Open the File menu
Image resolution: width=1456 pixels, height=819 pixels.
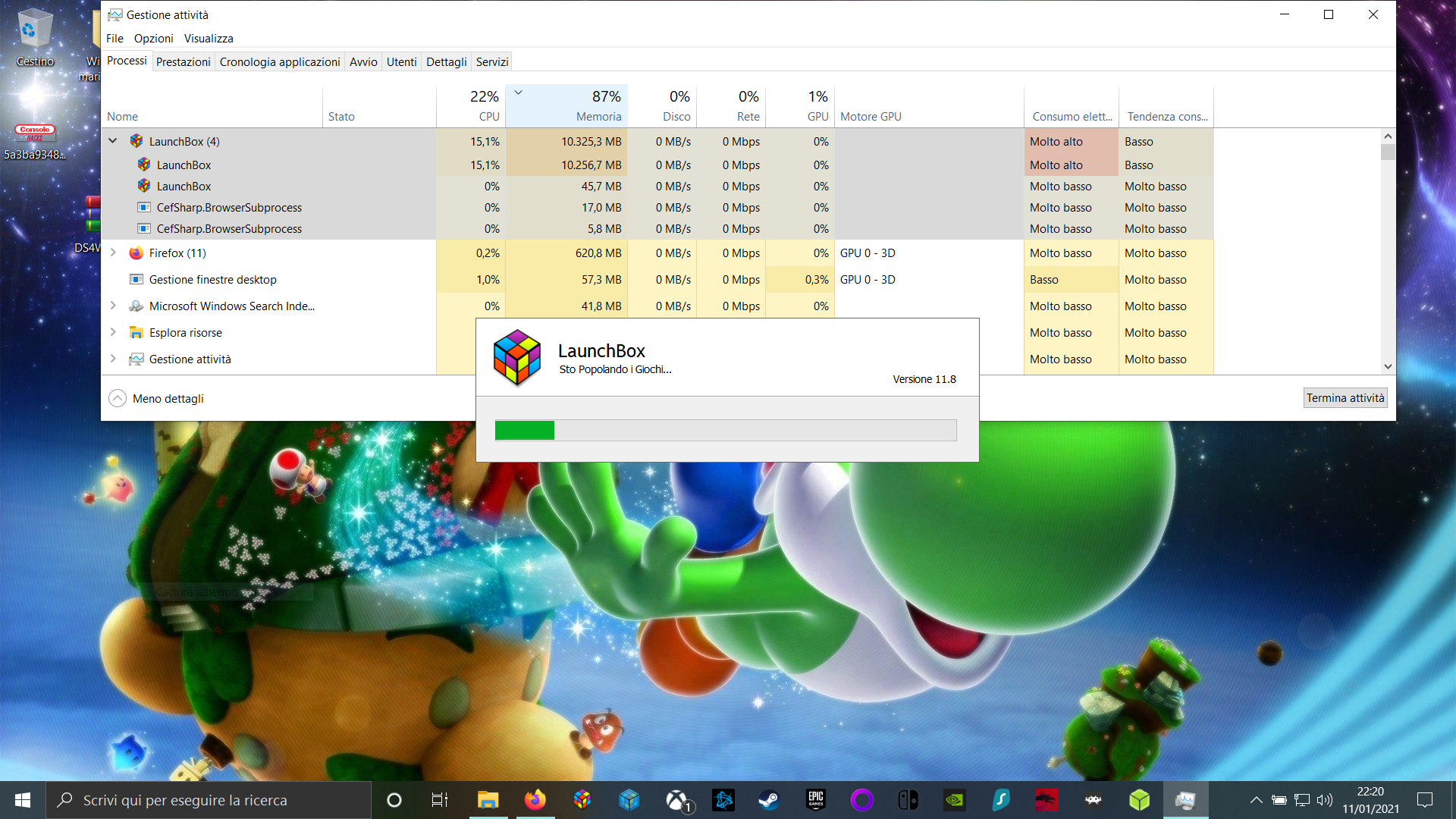[x=115, y=39]
